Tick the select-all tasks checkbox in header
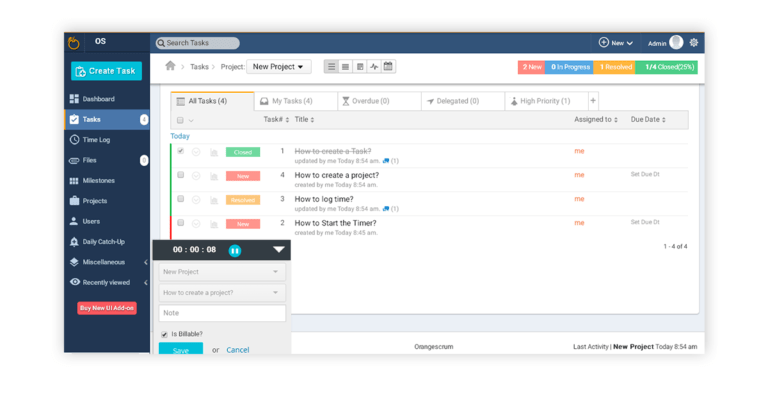 180,120
